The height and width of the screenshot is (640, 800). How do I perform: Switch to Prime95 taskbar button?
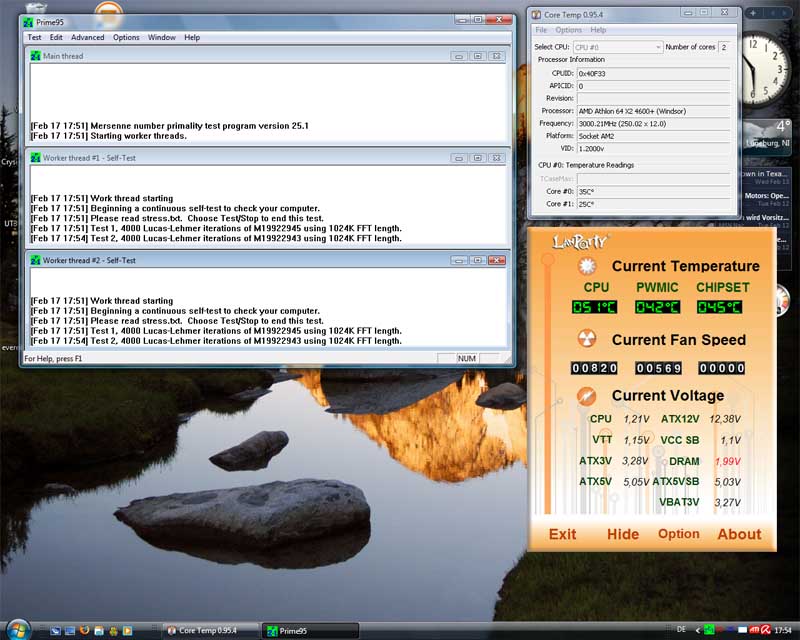coord(310,631)
